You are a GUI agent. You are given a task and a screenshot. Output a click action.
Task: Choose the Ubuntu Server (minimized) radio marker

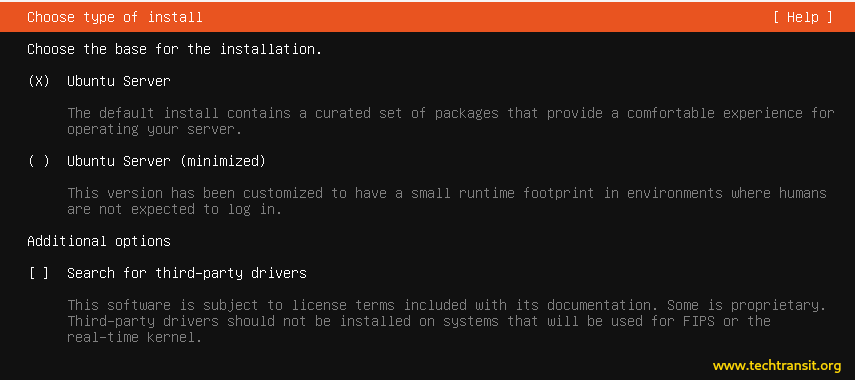(39, 161)
